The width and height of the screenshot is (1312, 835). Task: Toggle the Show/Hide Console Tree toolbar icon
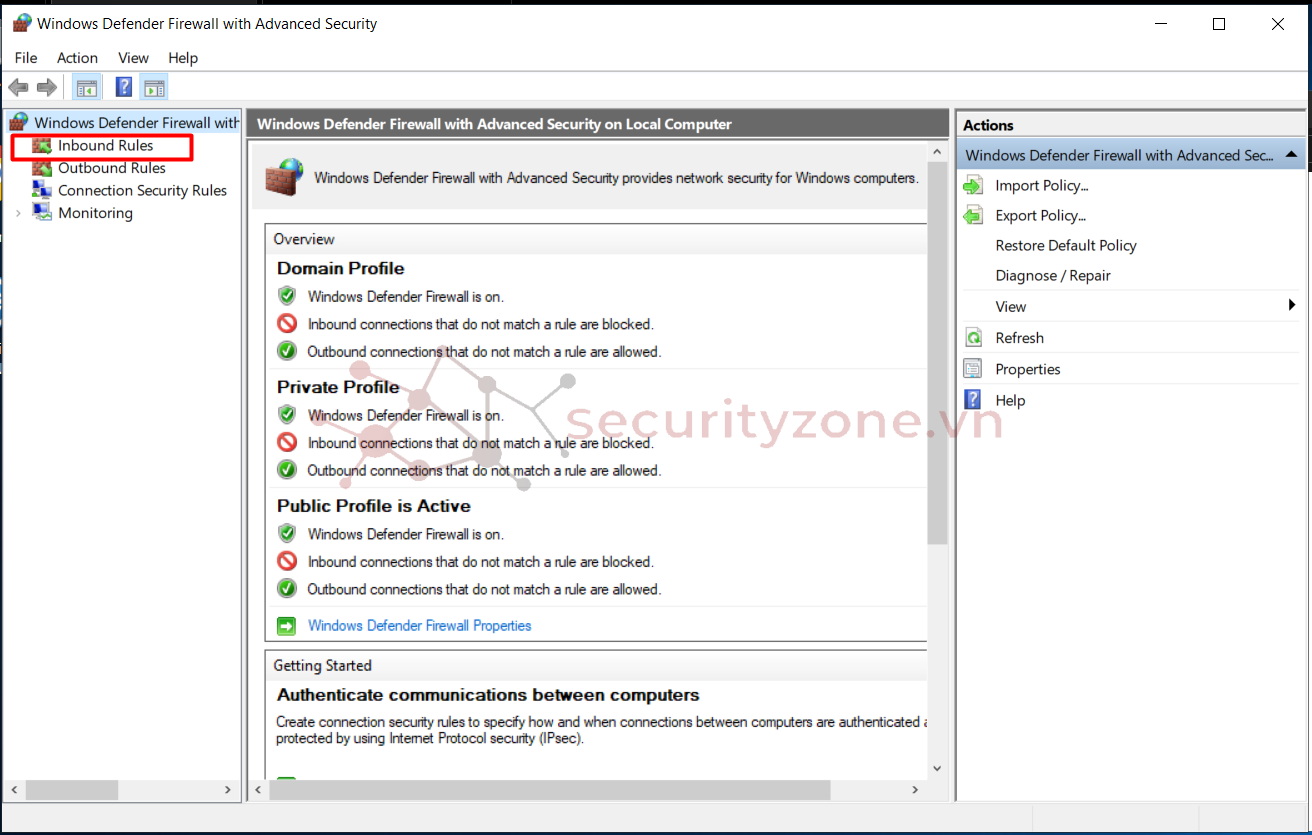[x=87, y=87]
